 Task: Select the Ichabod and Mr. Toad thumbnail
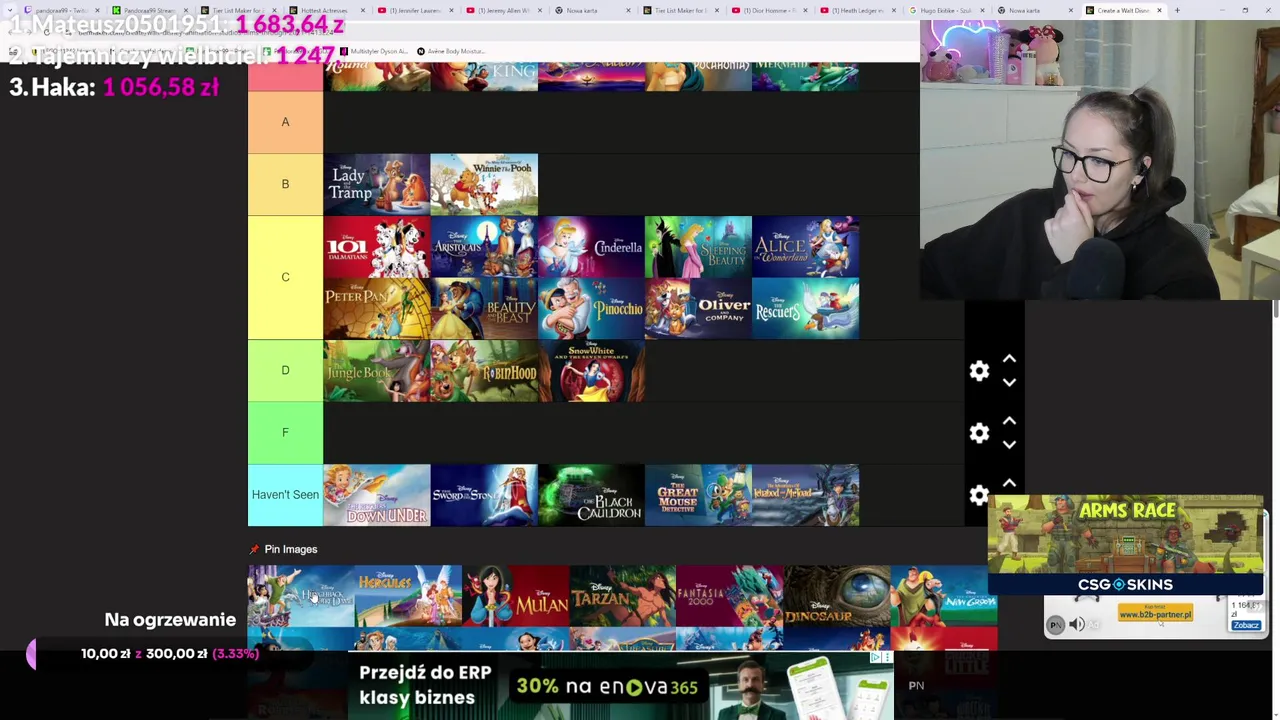coord(805,495)
